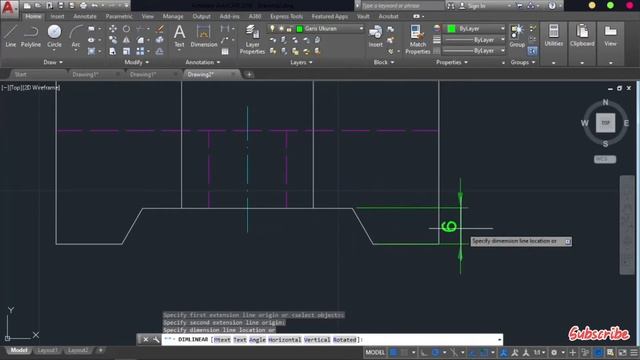Toggle the MODEL space button

click(375, 352)
